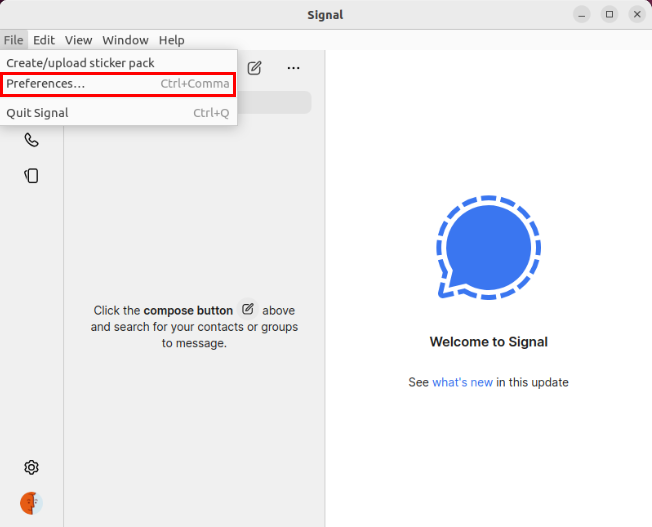Viewport: 652px width, 527px height.
Task: Click the compose new chat icon
Action: point(254,68)
